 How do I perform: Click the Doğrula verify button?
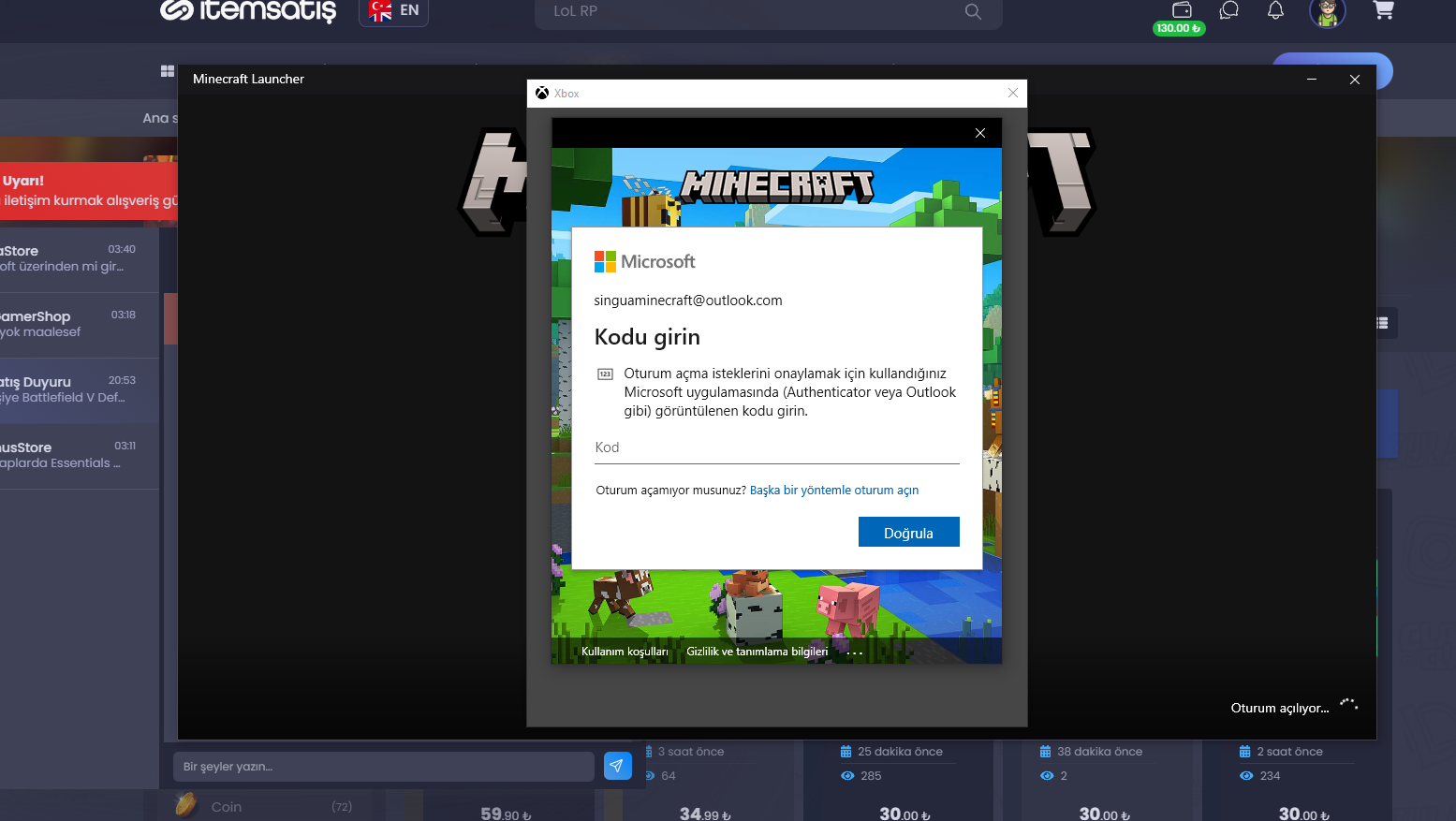click(908, 532)
